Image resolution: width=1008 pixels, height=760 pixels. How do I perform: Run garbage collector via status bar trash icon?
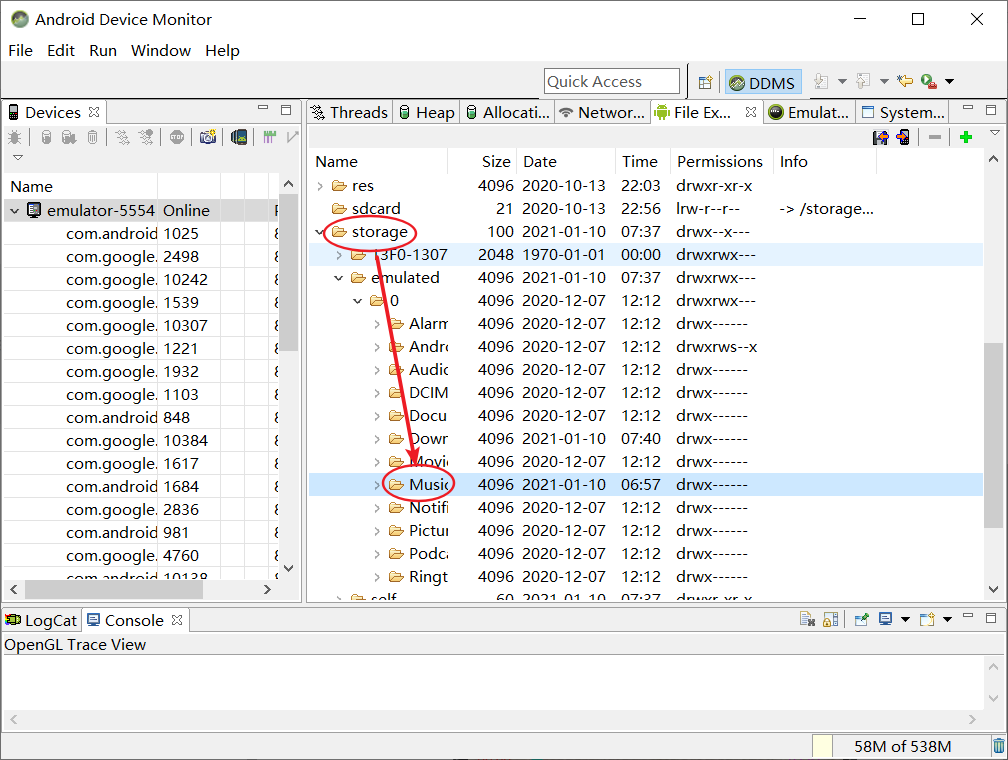pos(998,746)
